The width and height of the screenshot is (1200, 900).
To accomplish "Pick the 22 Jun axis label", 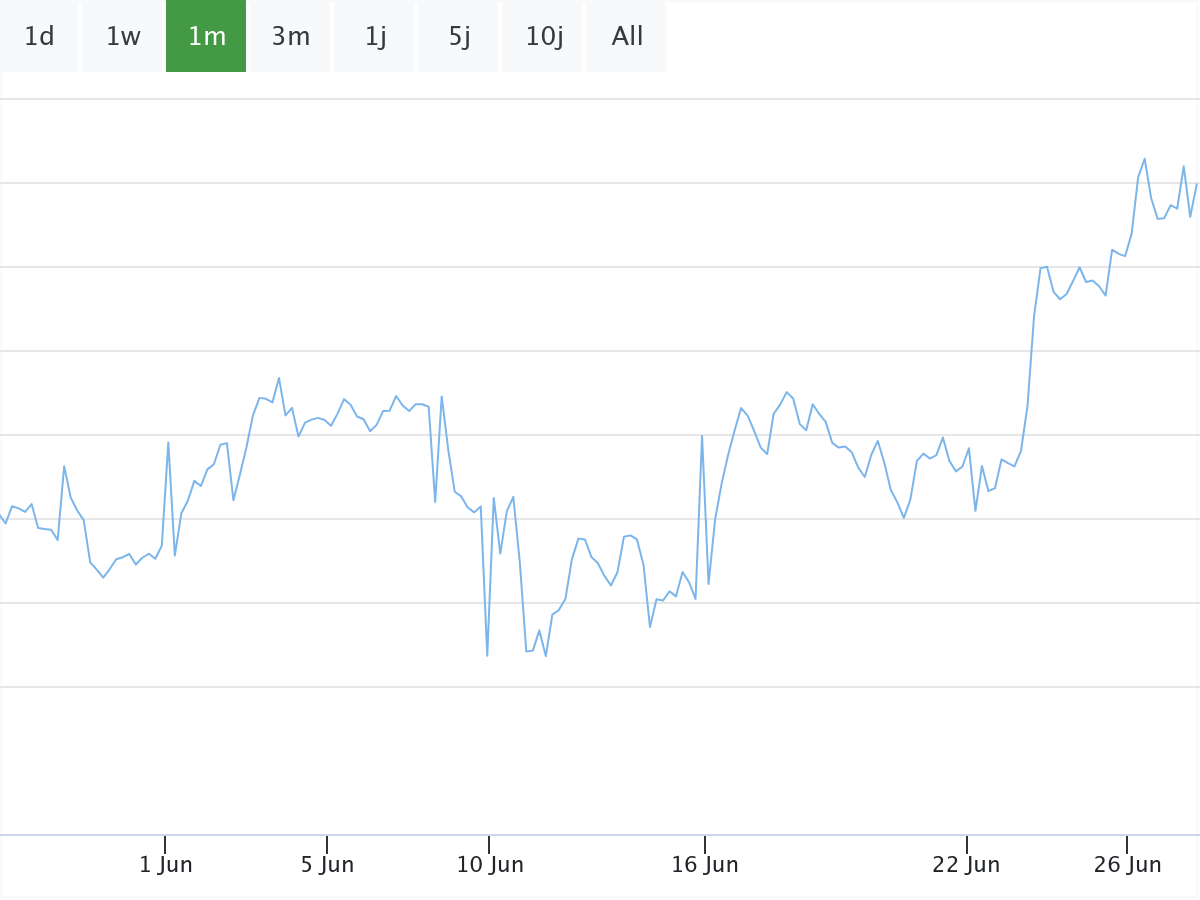I will tap(966, 865).
